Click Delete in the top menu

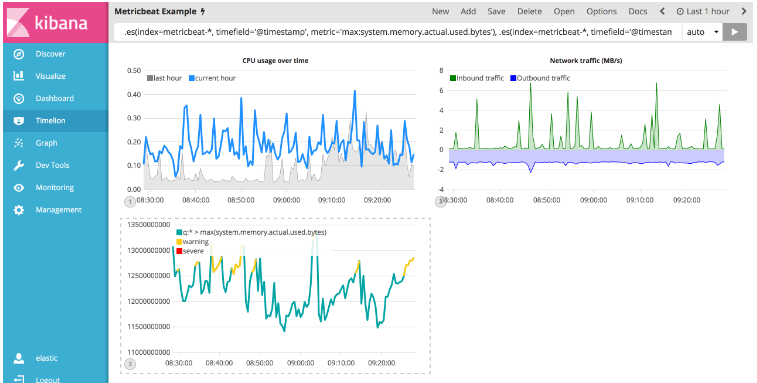(530, 11)
